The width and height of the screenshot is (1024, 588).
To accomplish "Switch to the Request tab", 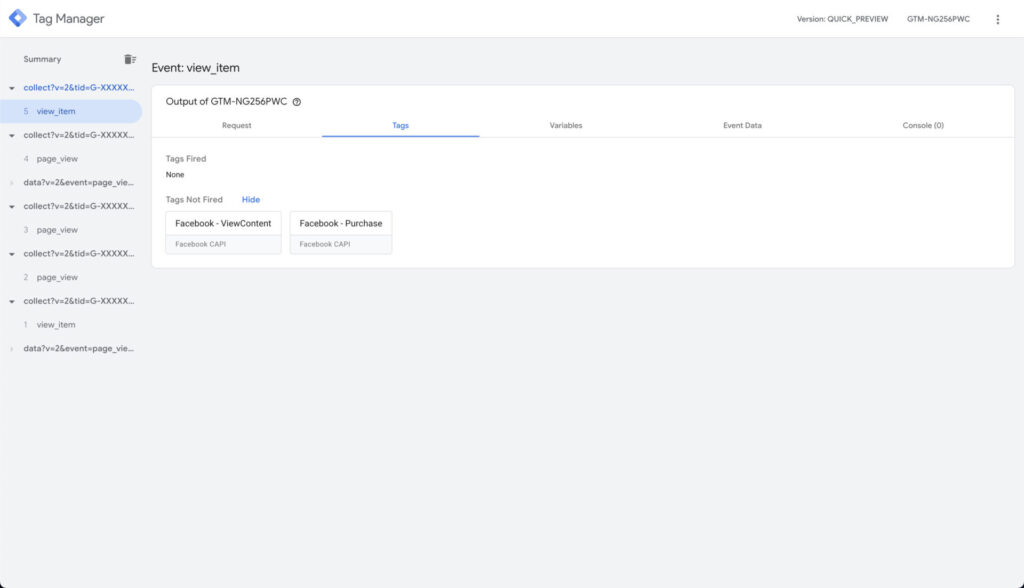I will point(237,126).
